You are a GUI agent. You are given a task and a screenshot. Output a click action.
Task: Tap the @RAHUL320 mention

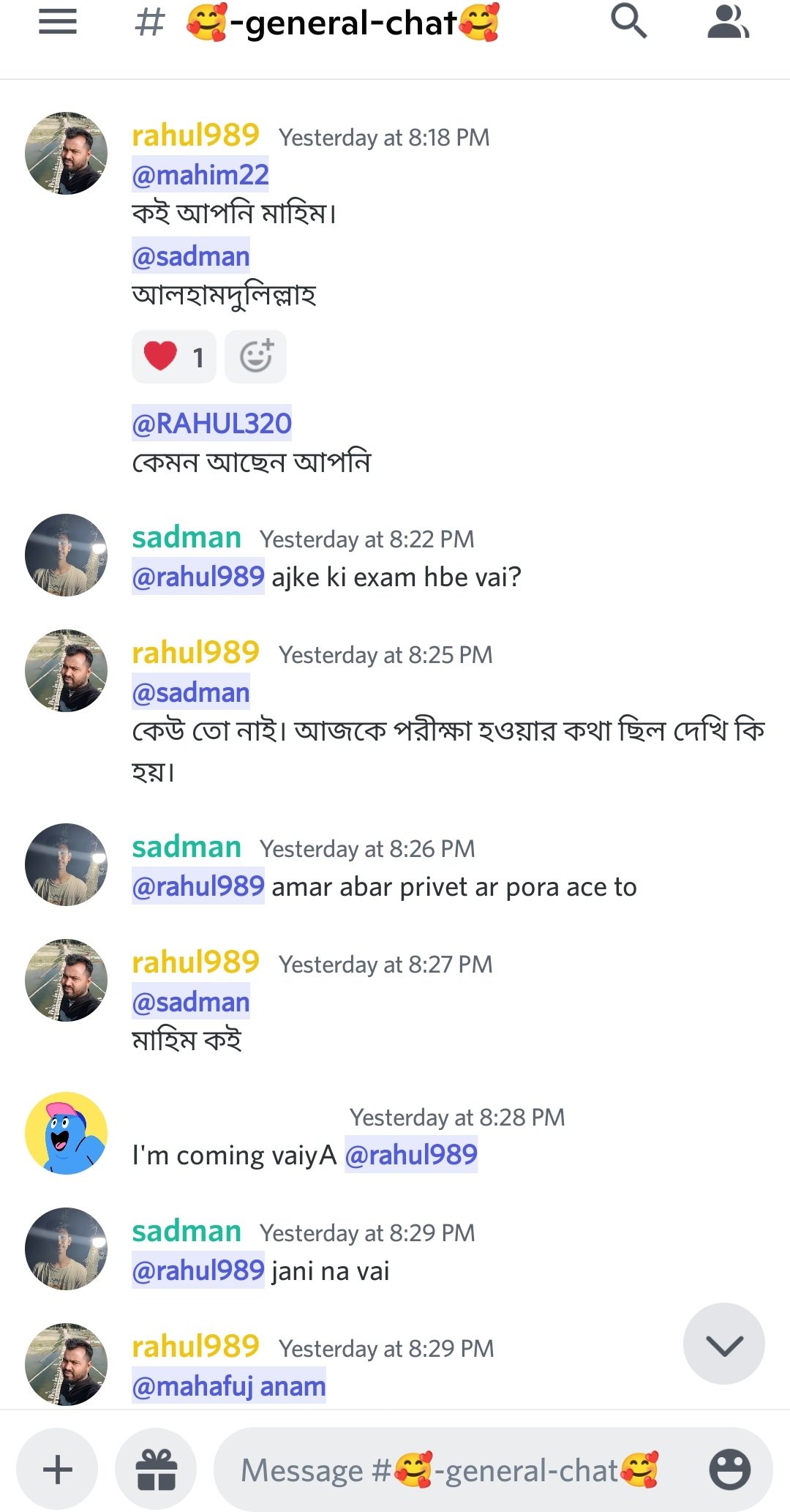point(211,423)
